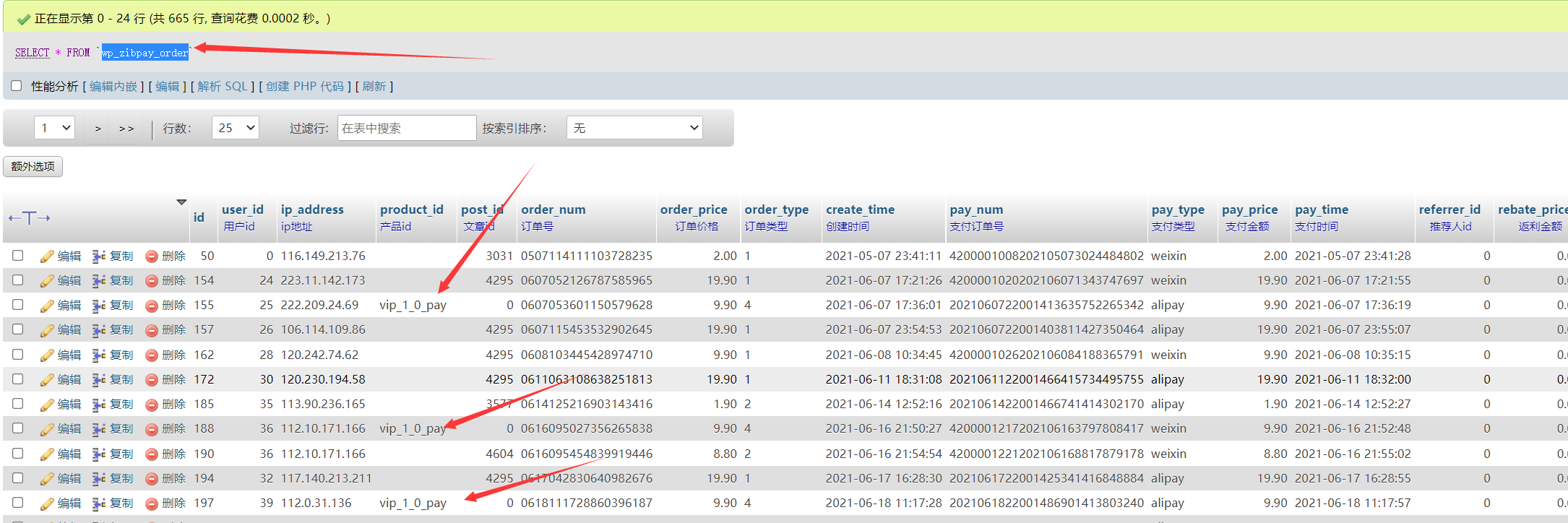
Task: Click the red delete icon for row 155
Action: coord(152,306)
